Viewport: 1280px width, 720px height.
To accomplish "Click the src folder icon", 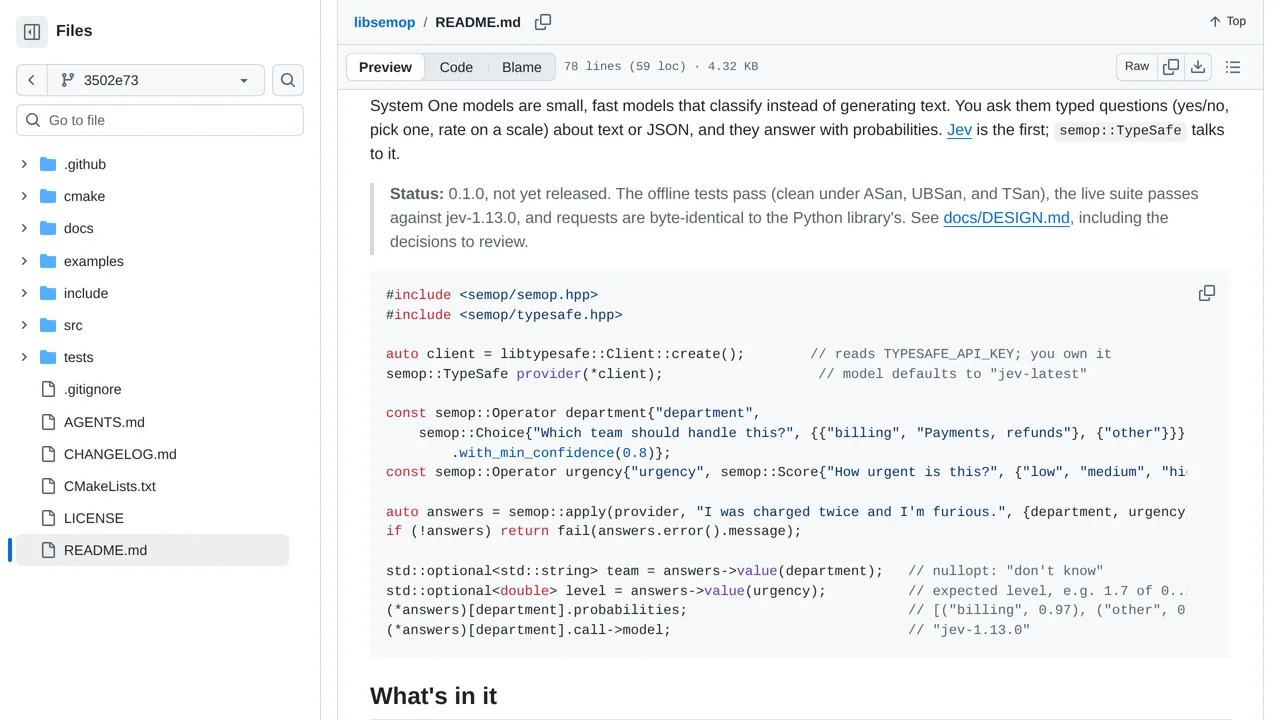I will tap(48, 325).
